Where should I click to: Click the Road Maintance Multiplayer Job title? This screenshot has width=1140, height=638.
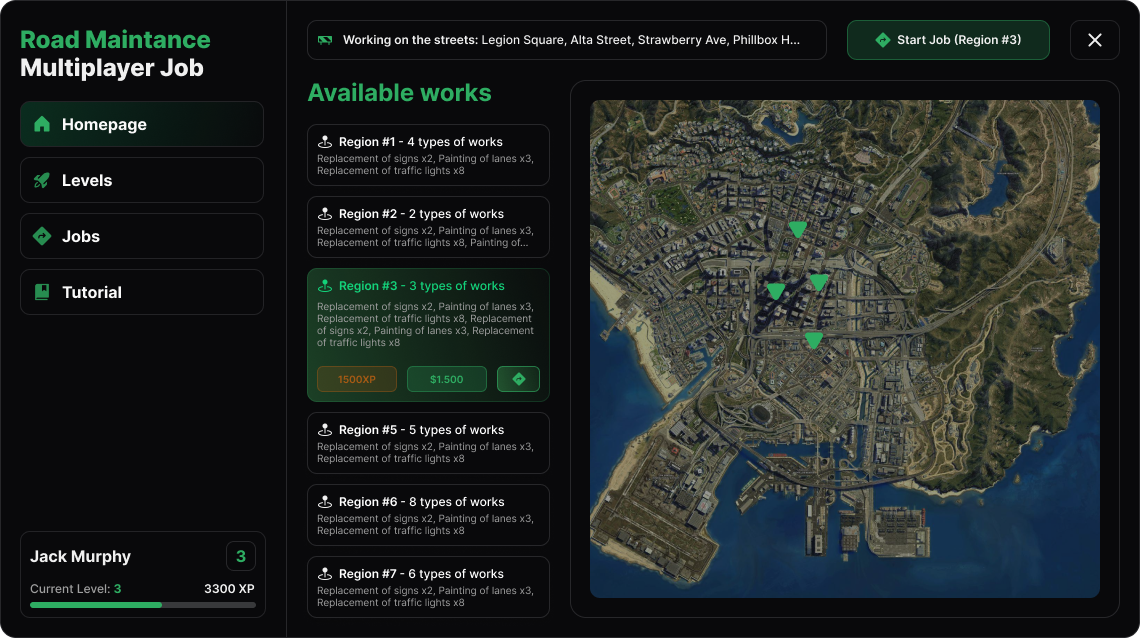(x=115, y=53)
